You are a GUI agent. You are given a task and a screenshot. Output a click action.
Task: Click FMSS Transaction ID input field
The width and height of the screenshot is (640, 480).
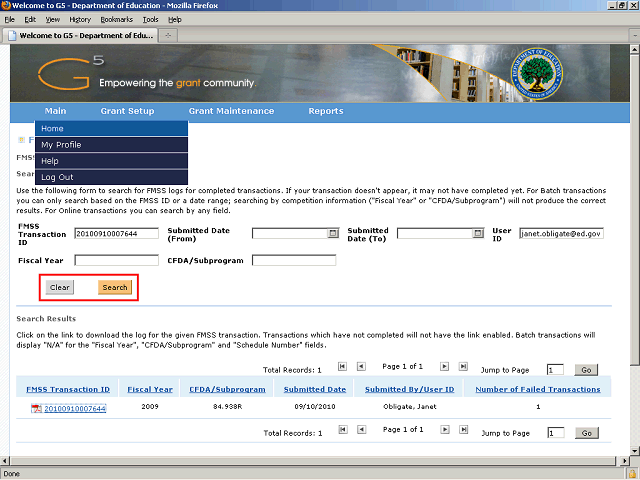(116, 233)
